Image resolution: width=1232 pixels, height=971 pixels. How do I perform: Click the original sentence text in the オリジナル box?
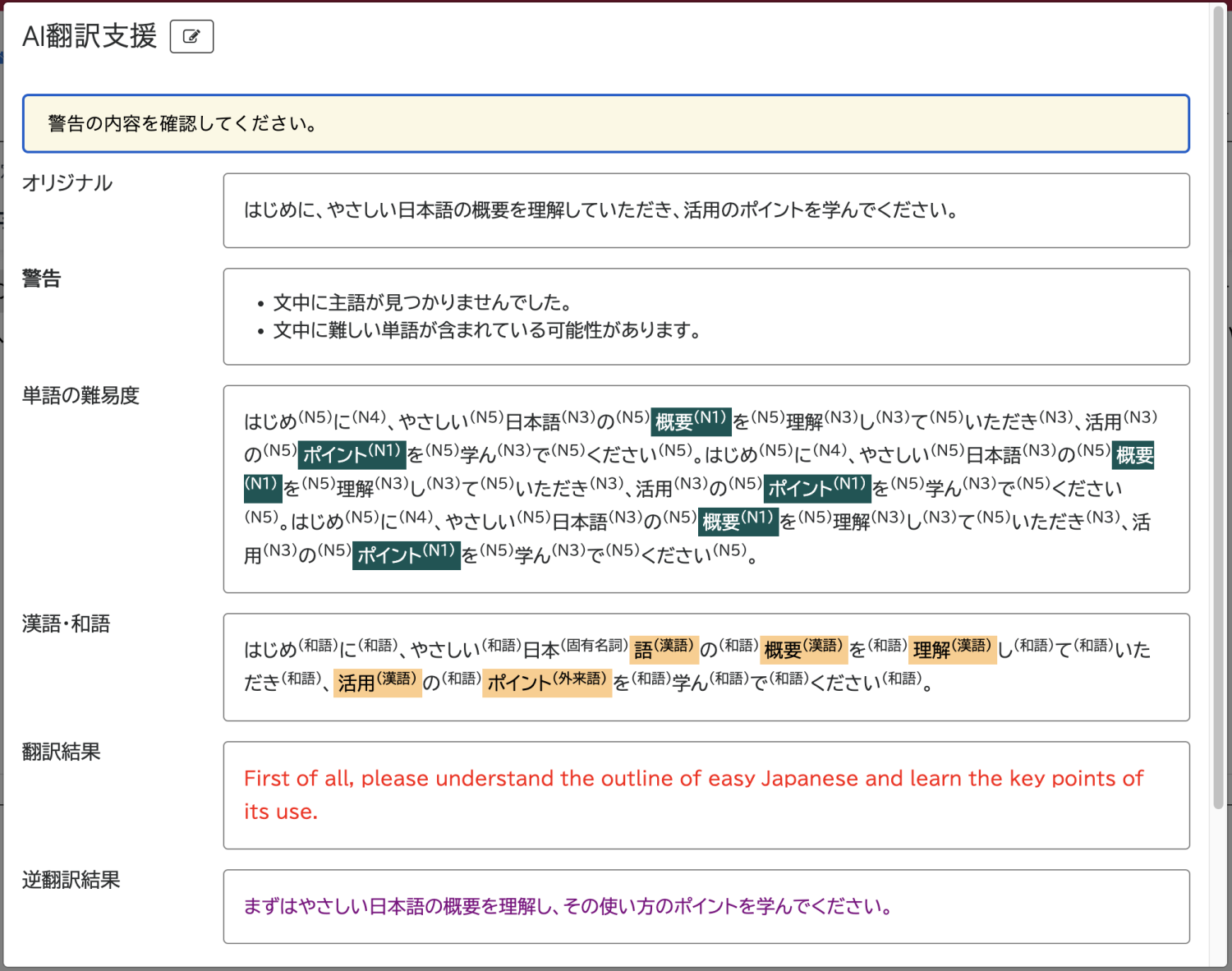(x=600, y=210)
